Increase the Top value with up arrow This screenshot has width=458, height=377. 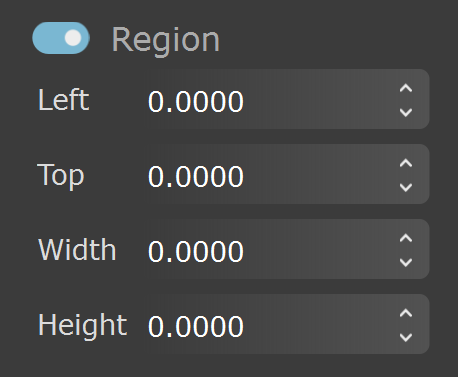406,163
